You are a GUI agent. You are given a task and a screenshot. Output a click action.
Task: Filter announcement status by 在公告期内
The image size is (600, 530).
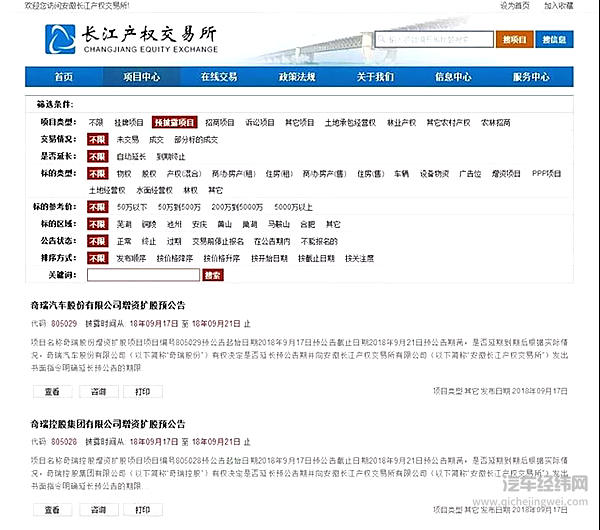pos(272,241)
